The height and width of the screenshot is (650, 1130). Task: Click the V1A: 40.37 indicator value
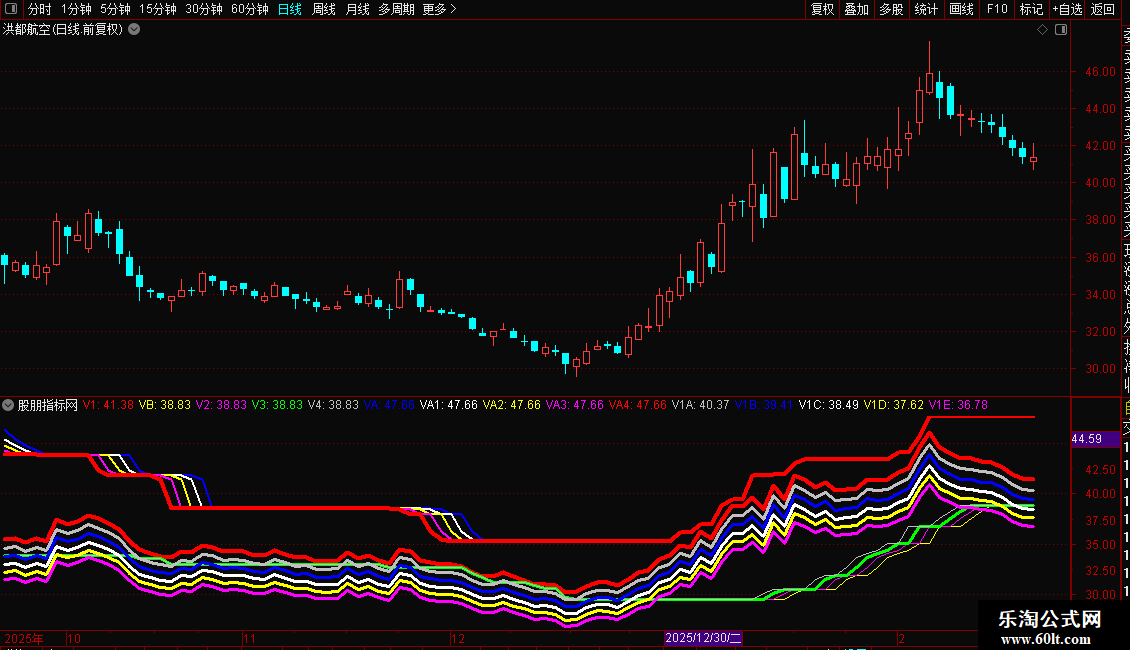click(700, 405)
